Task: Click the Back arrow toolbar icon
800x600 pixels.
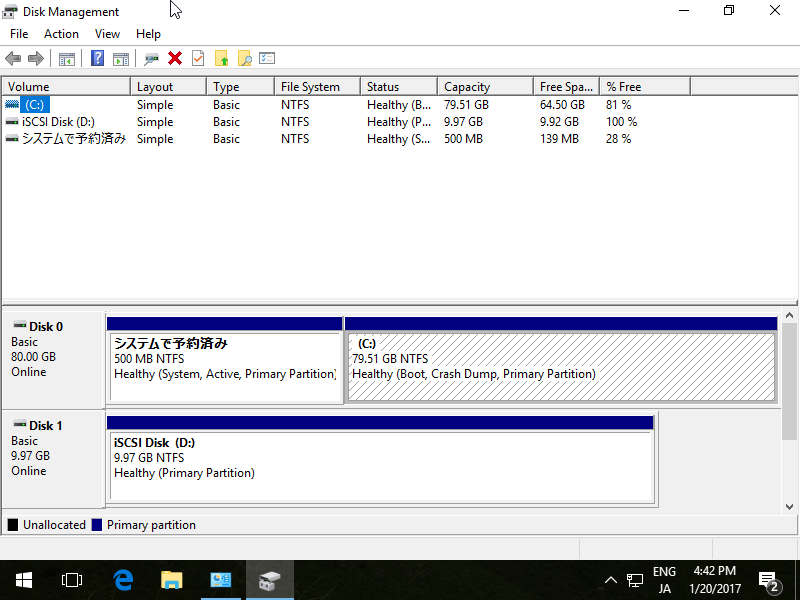Action: 13,59
